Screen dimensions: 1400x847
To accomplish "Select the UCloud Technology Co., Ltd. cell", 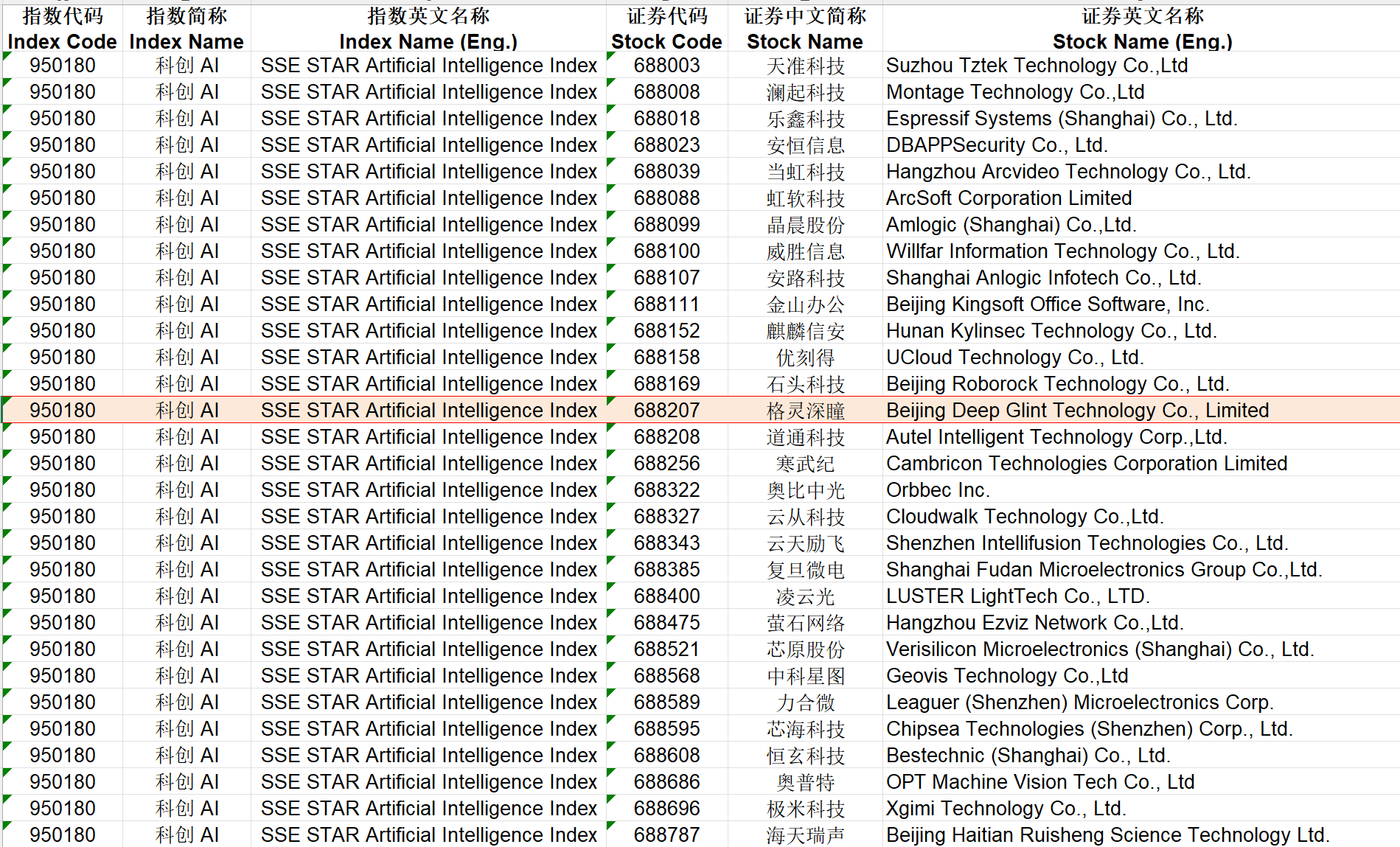I will pyautogui.click(x=1014, y=358).
